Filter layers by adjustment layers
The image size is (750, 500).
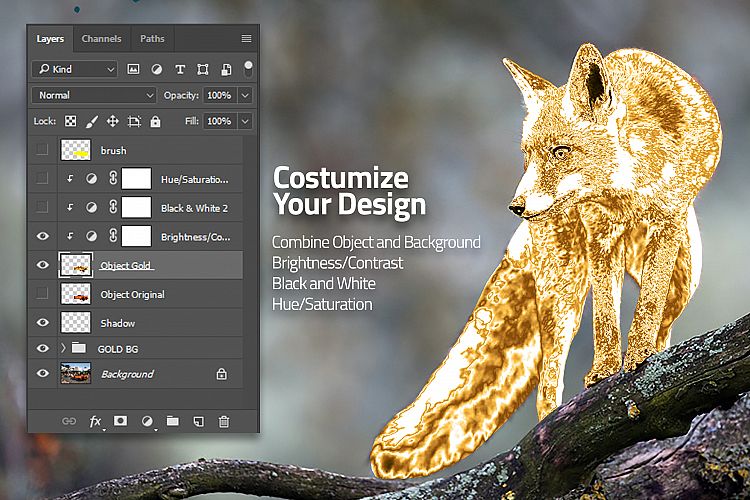(x=157, y=69)
